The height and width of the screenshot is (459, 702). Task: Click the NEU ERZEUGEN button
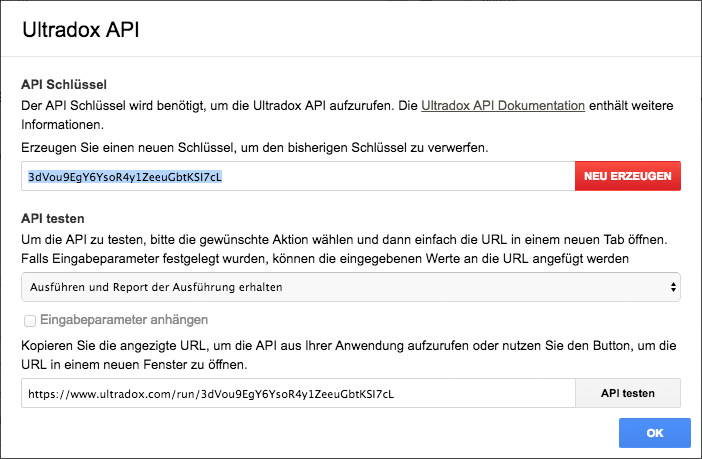click(628, 176)
